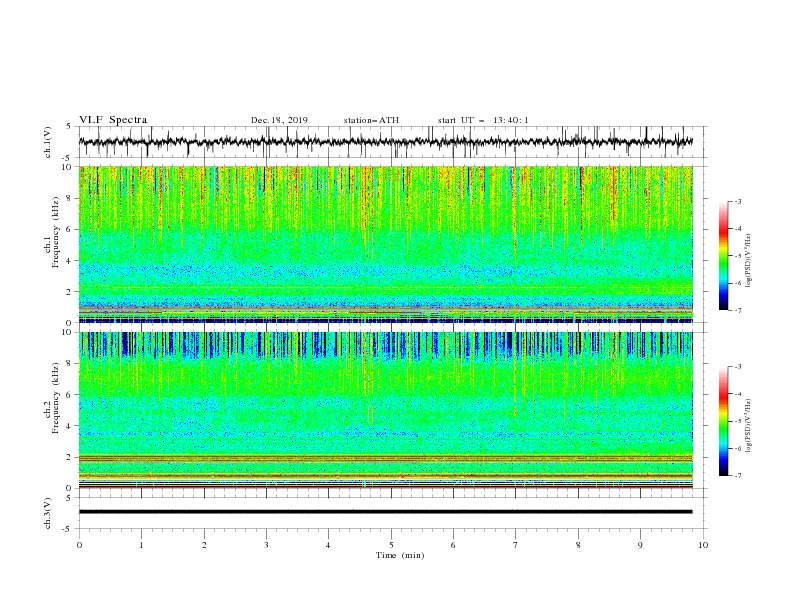
Task: Click the "6" kHz tick on the ch.1 axis
Action: [x=70, y=230]
